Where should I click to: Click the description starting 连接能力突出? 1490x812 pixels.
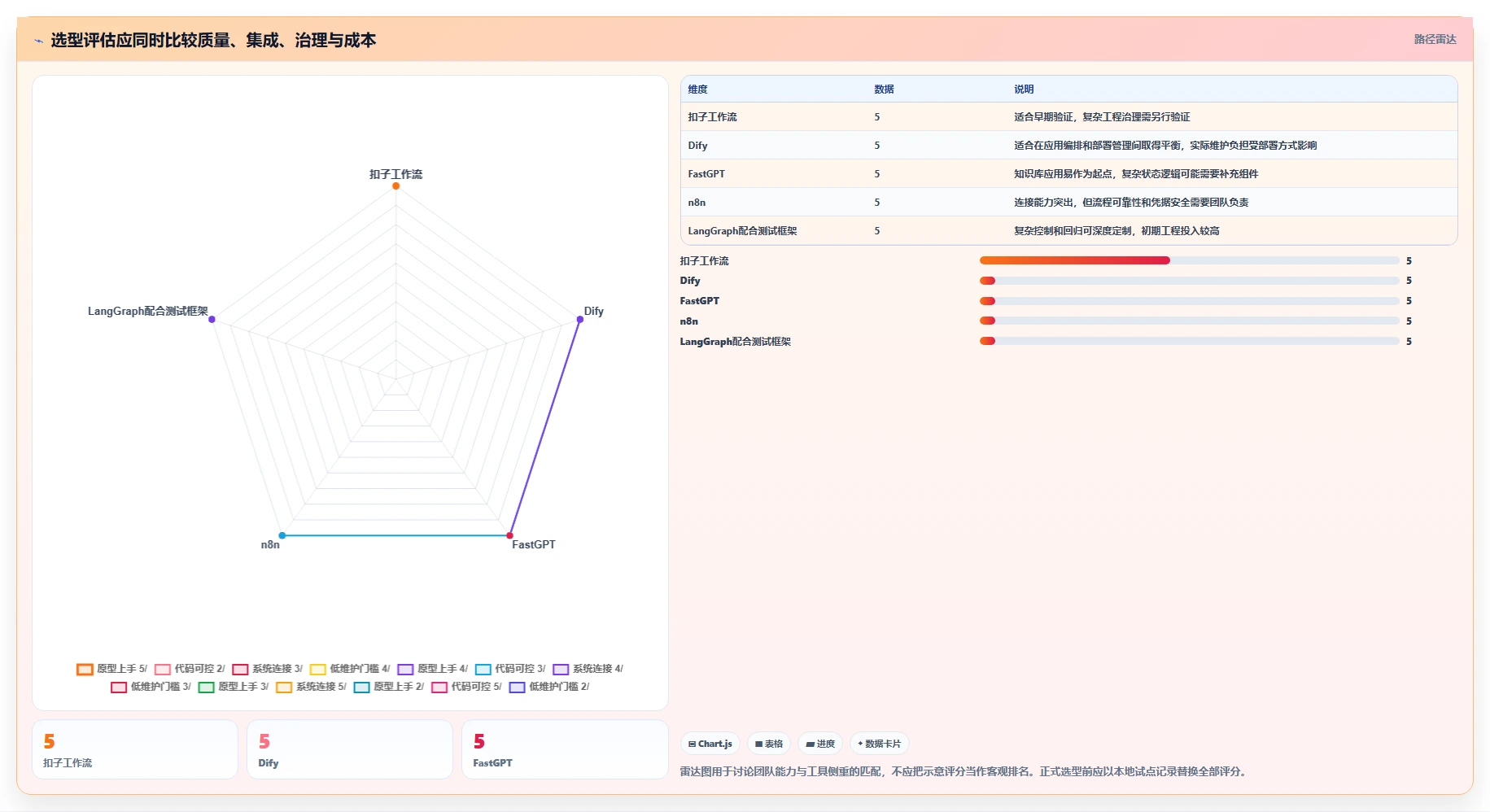(x=1131, y=203)
